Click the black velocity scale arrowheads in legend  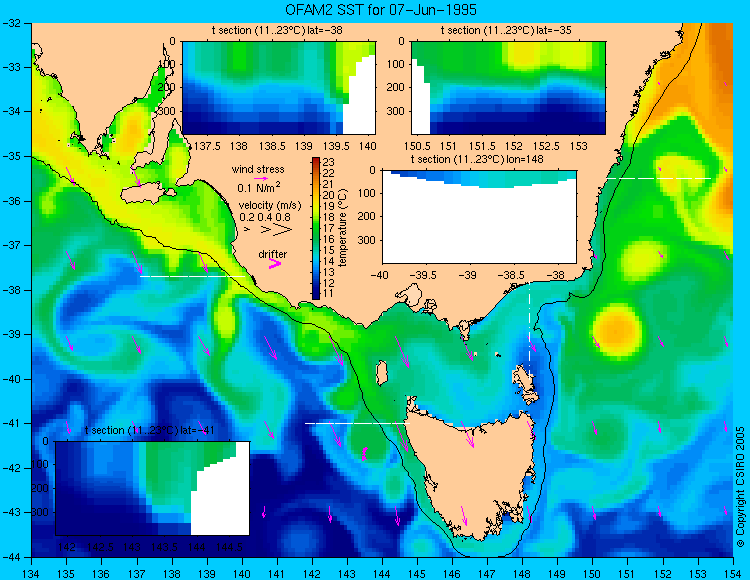tap(268, 230)
